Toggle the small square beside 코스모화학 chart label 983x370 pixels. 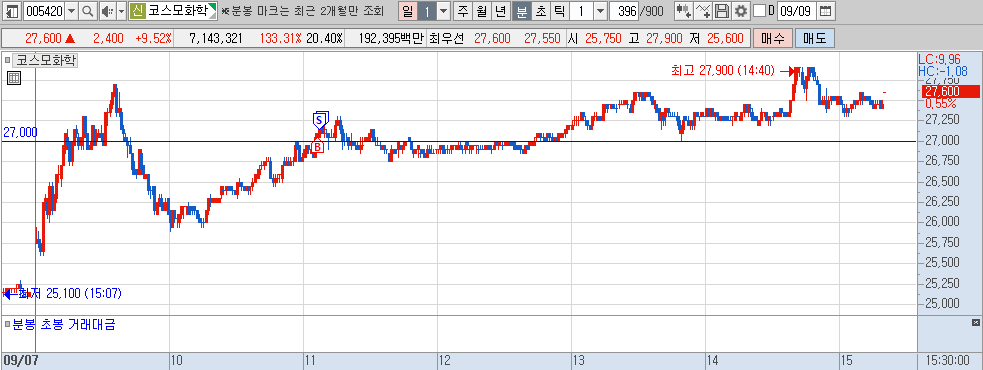pyautogui.click(x=8, y=60)
